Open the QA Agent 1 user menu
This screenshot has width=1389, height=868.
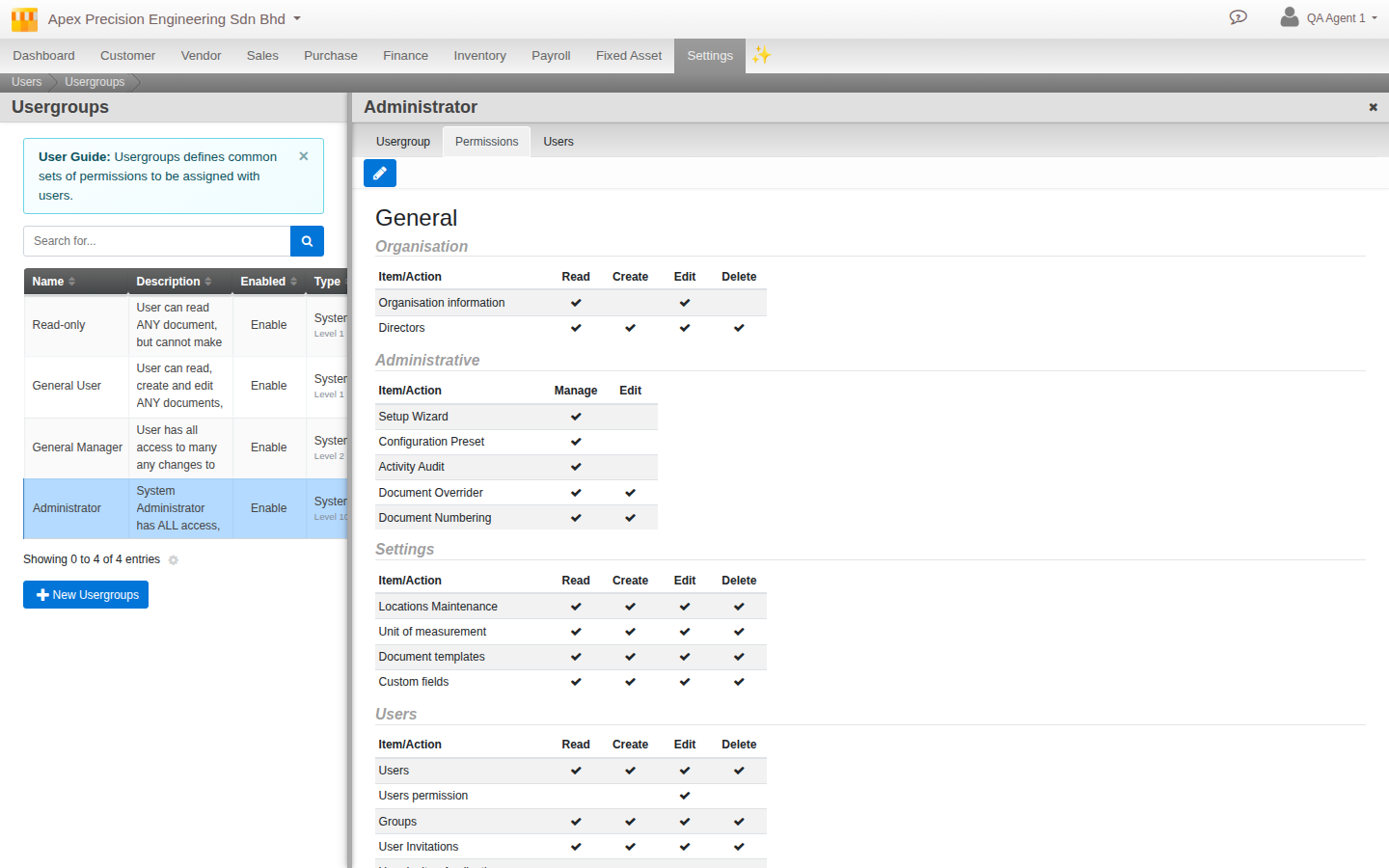(1342, 18)
